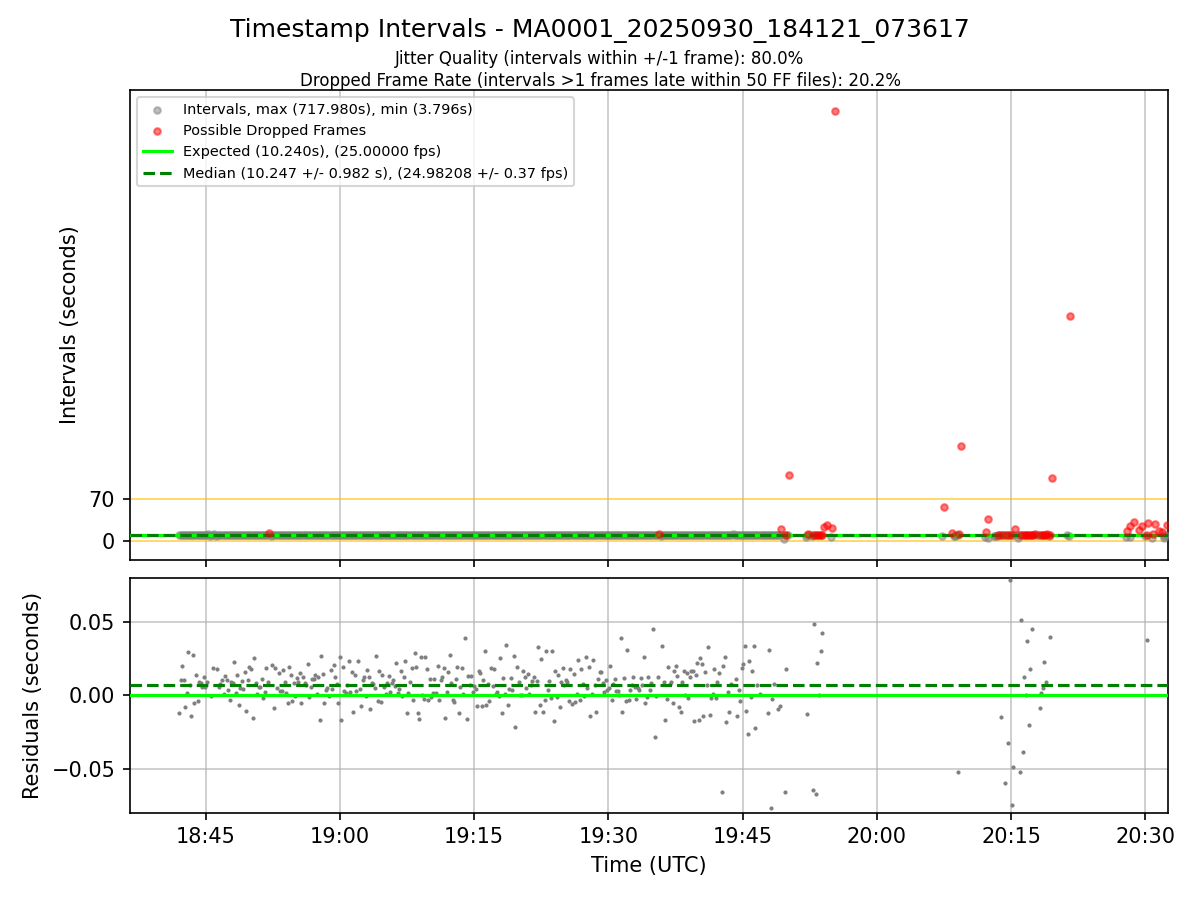The width and height of the screenshot is (1200, 900).
Task: Click the legend entry Intervals max min
Action: [x=327, y=109]
